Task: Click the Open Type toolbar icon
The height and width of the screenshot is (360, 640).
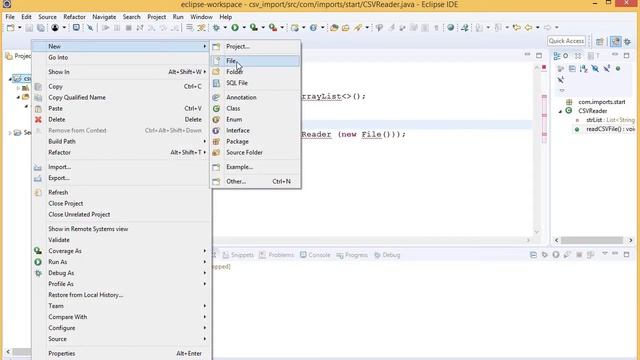Action: click(334, 28)
